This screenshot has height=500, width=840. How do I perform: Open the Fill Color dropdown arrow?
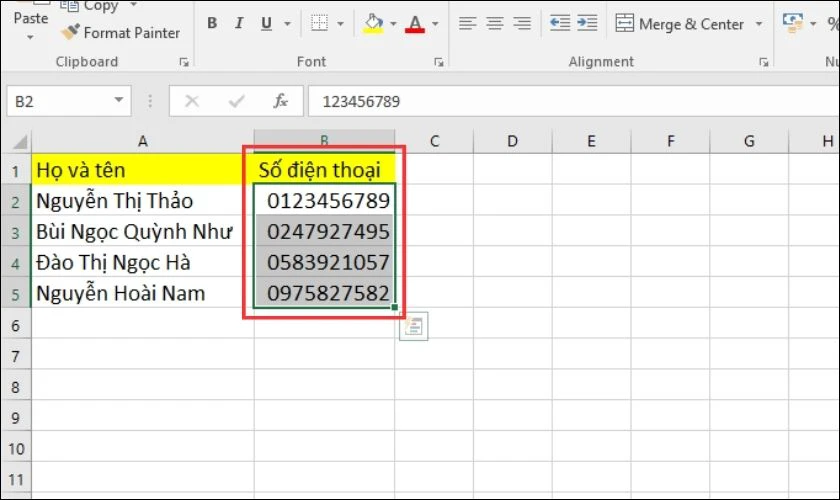pyautogui.click(x=393, y=24)
